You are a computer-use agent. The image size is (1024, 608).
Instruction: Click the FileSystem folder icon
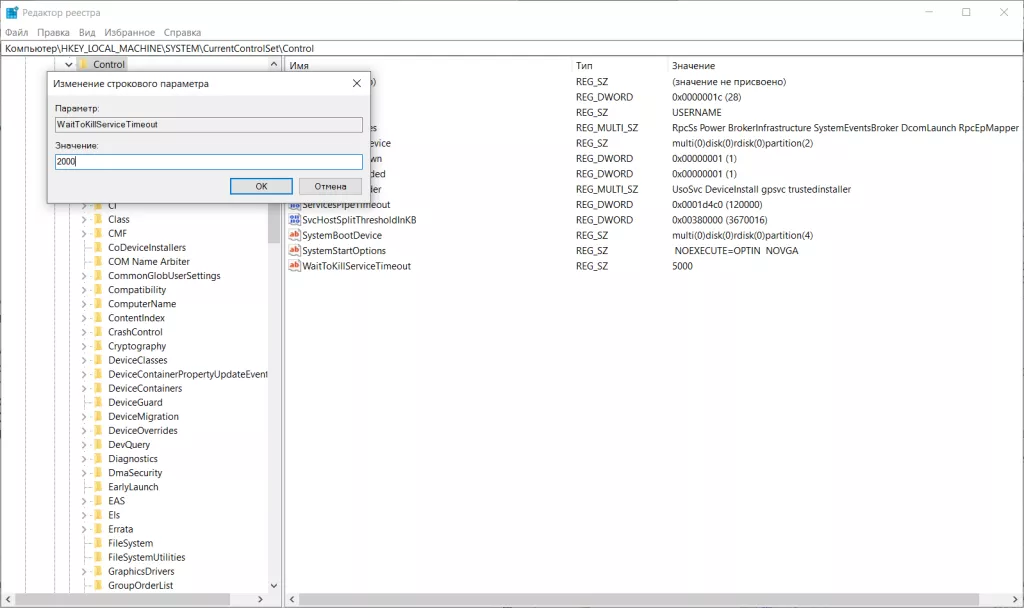(98, 543)
